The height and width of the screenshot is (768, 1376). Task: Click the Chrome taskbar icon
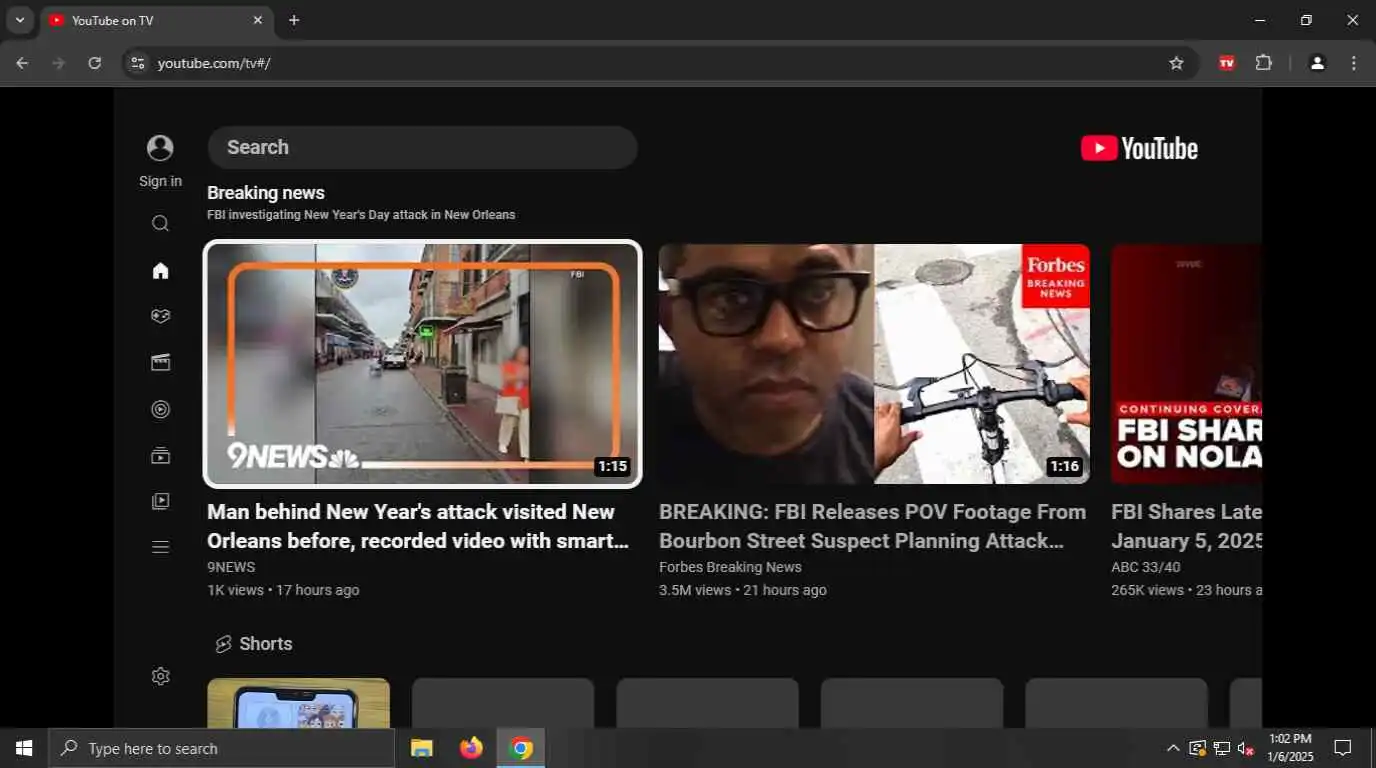[521, 748]
